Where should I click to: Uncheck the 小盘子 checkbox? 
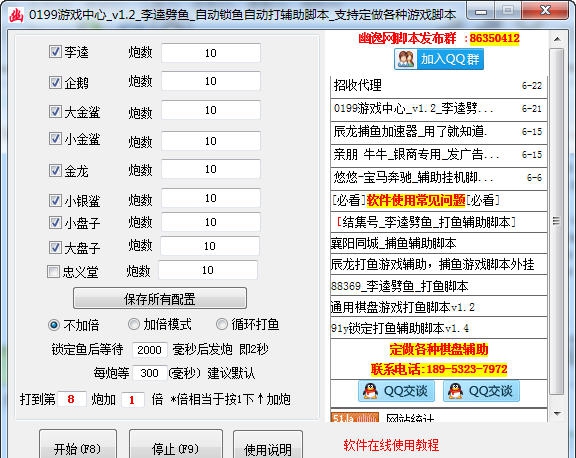coord(55,223)
